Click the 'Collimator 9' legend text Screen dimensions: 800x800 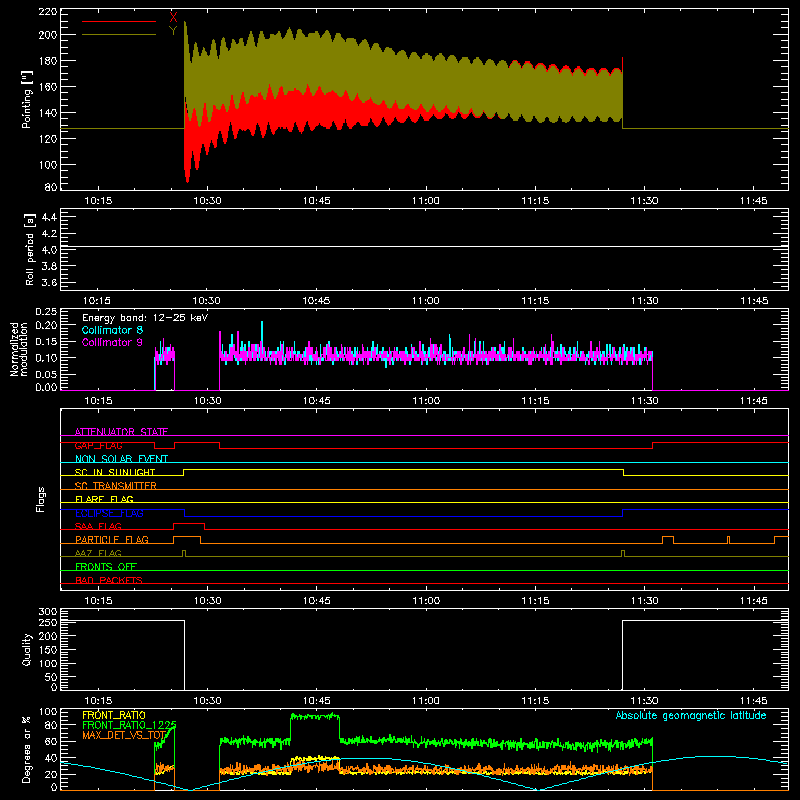point(112,342)
